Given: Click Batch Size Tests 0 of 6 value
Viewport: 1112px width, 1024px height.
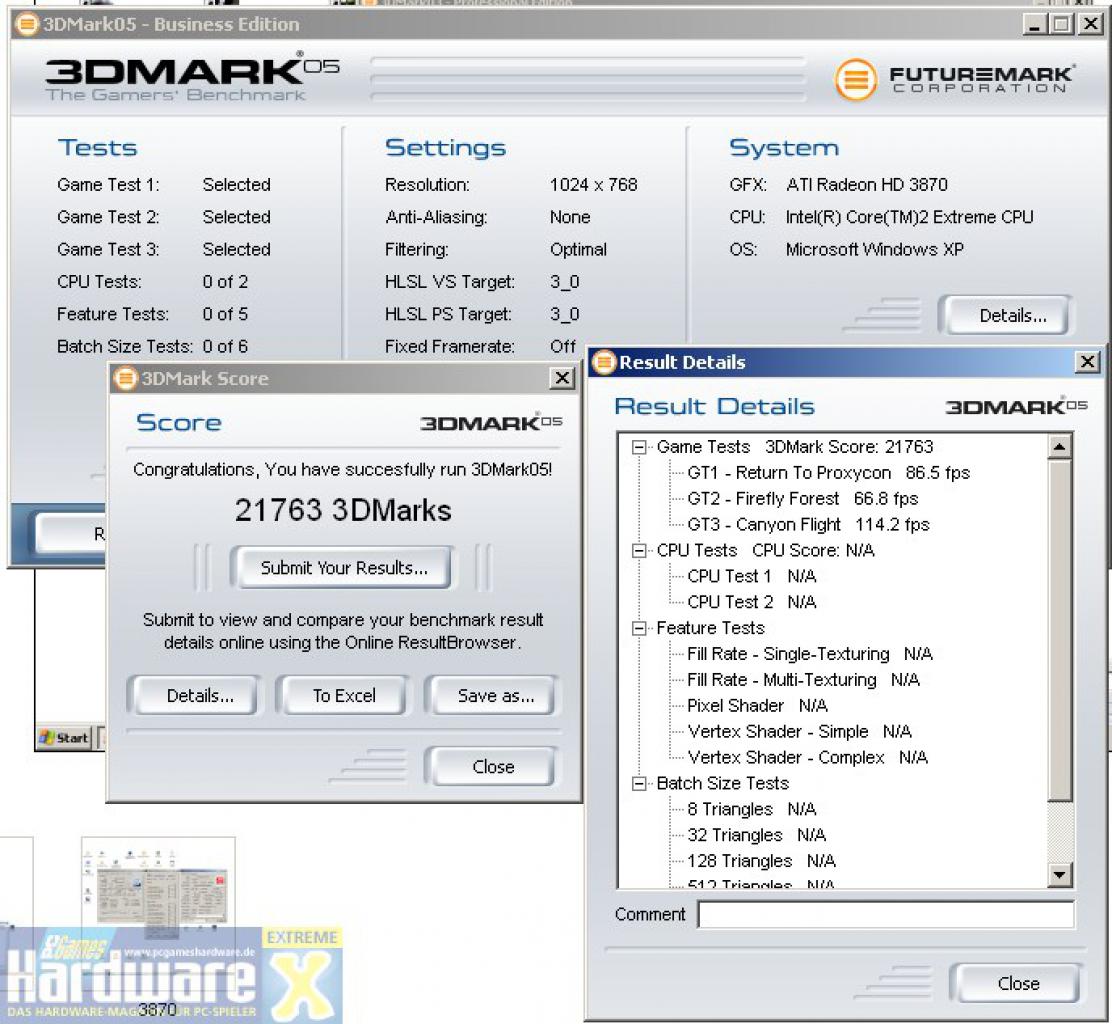Looking at the screenshot, I should 226,347.
